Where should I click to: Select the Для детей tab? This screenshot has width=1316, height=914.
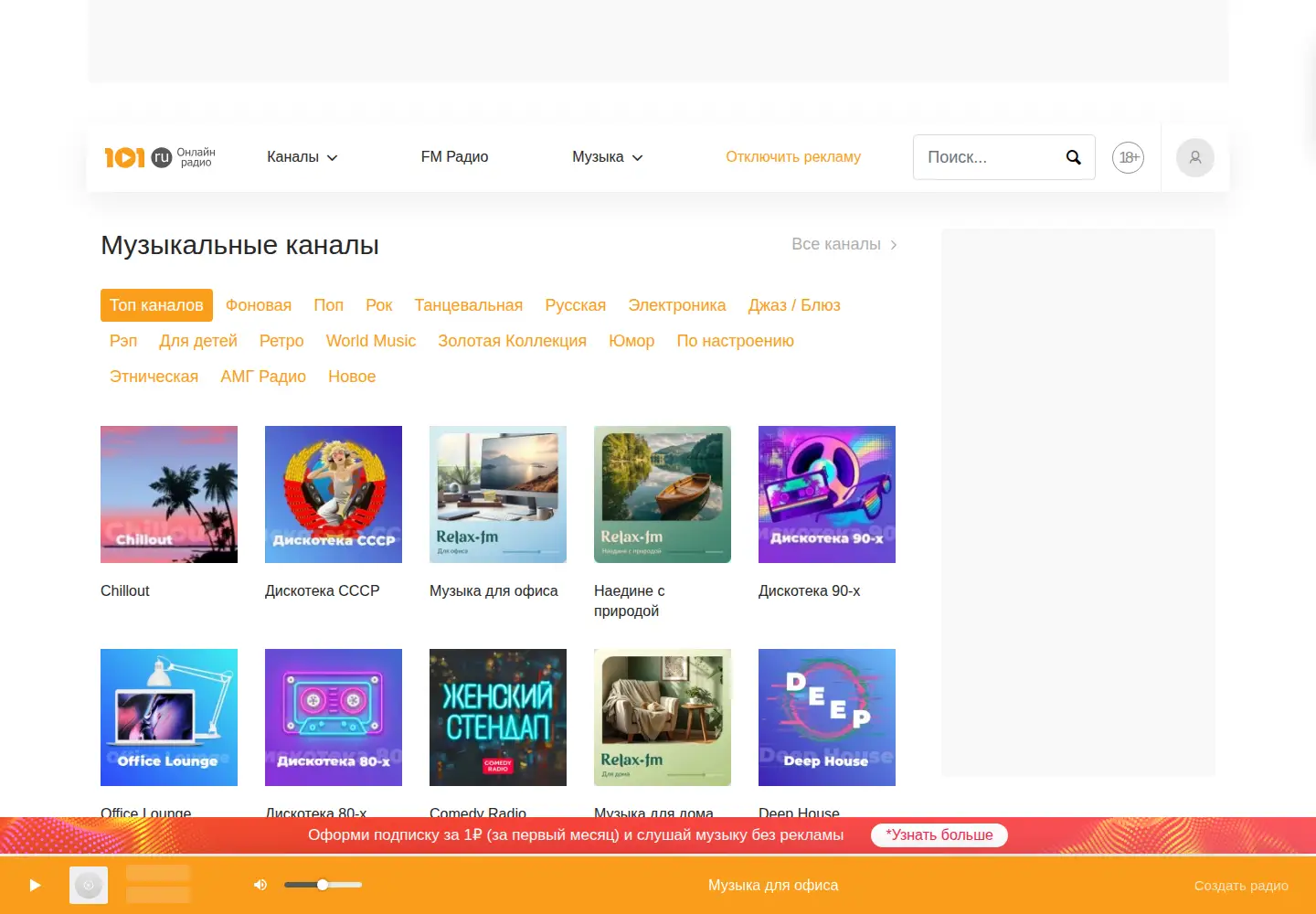198,341
